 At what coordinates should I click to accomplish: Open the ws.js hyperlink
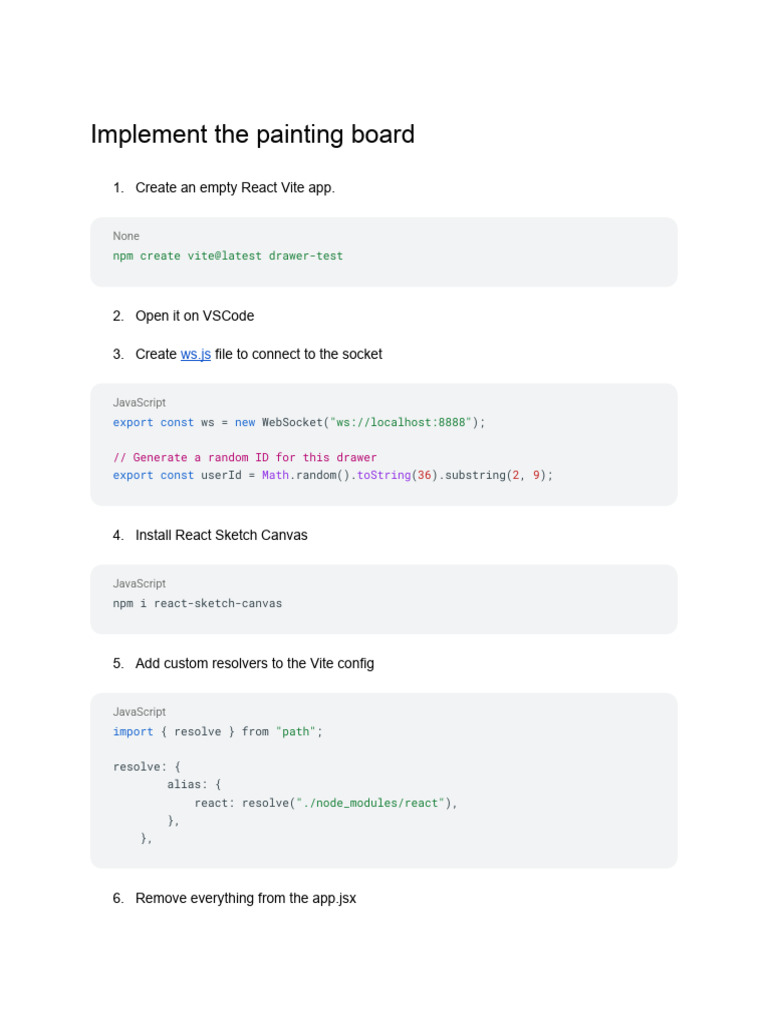tap(195, 354)
